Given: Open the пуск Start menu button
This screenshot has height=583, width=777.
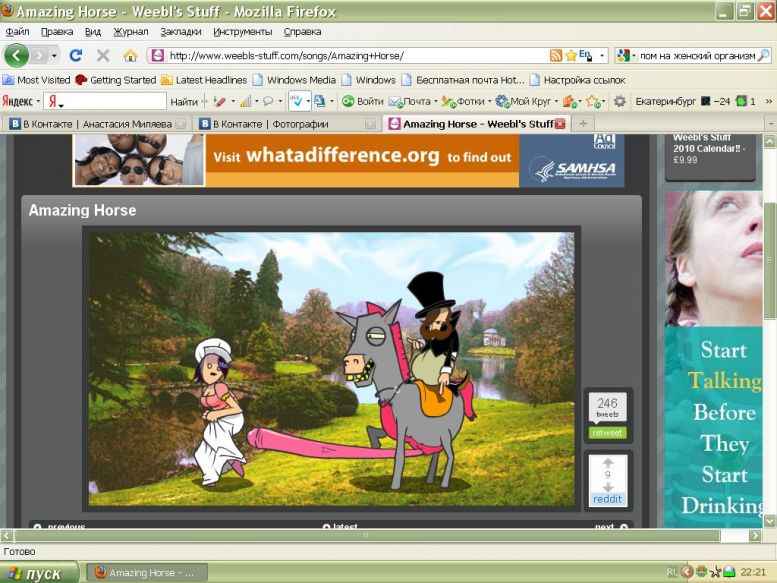Looking at the screenshot, I should pos(40,573).
